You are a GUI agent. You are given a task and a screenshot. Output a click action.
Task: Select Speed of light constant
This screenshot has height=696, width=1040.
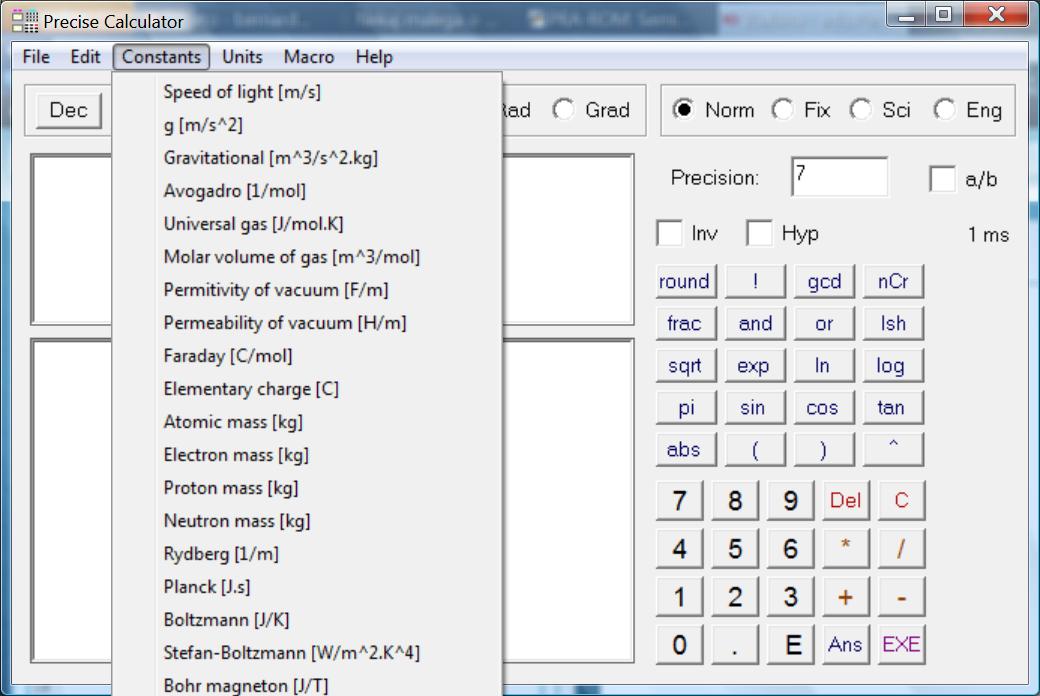[242, 92]
